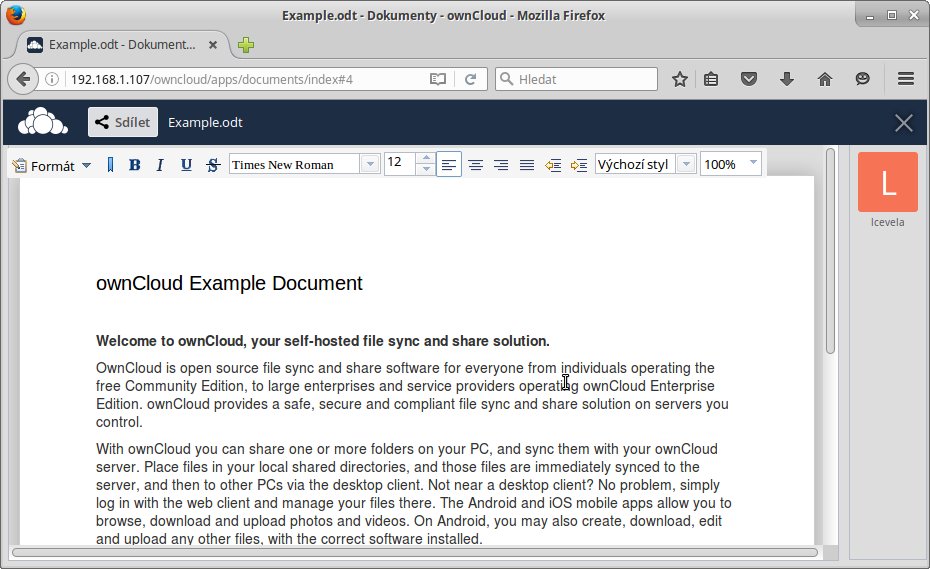Open the Times New Roman font dropdown

(x=370, y=164)
